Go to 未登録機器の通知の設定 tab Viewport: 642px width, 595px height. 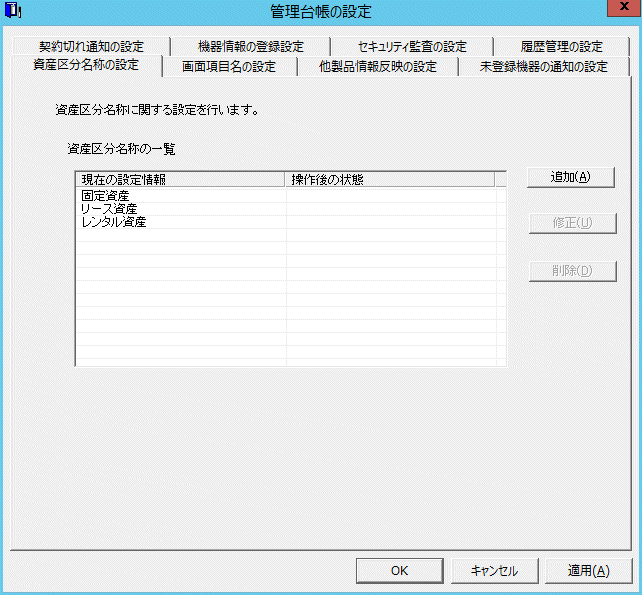[543, 67]
